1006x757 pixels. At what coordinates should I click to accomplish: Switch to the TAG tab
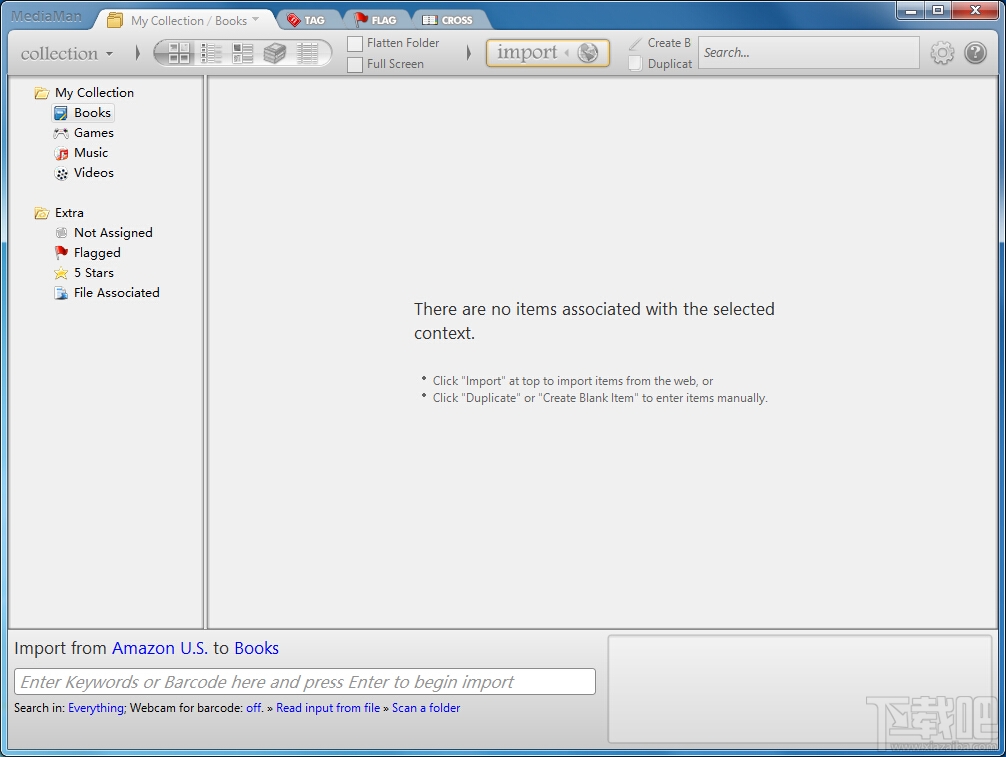click(x=306, y=20)
